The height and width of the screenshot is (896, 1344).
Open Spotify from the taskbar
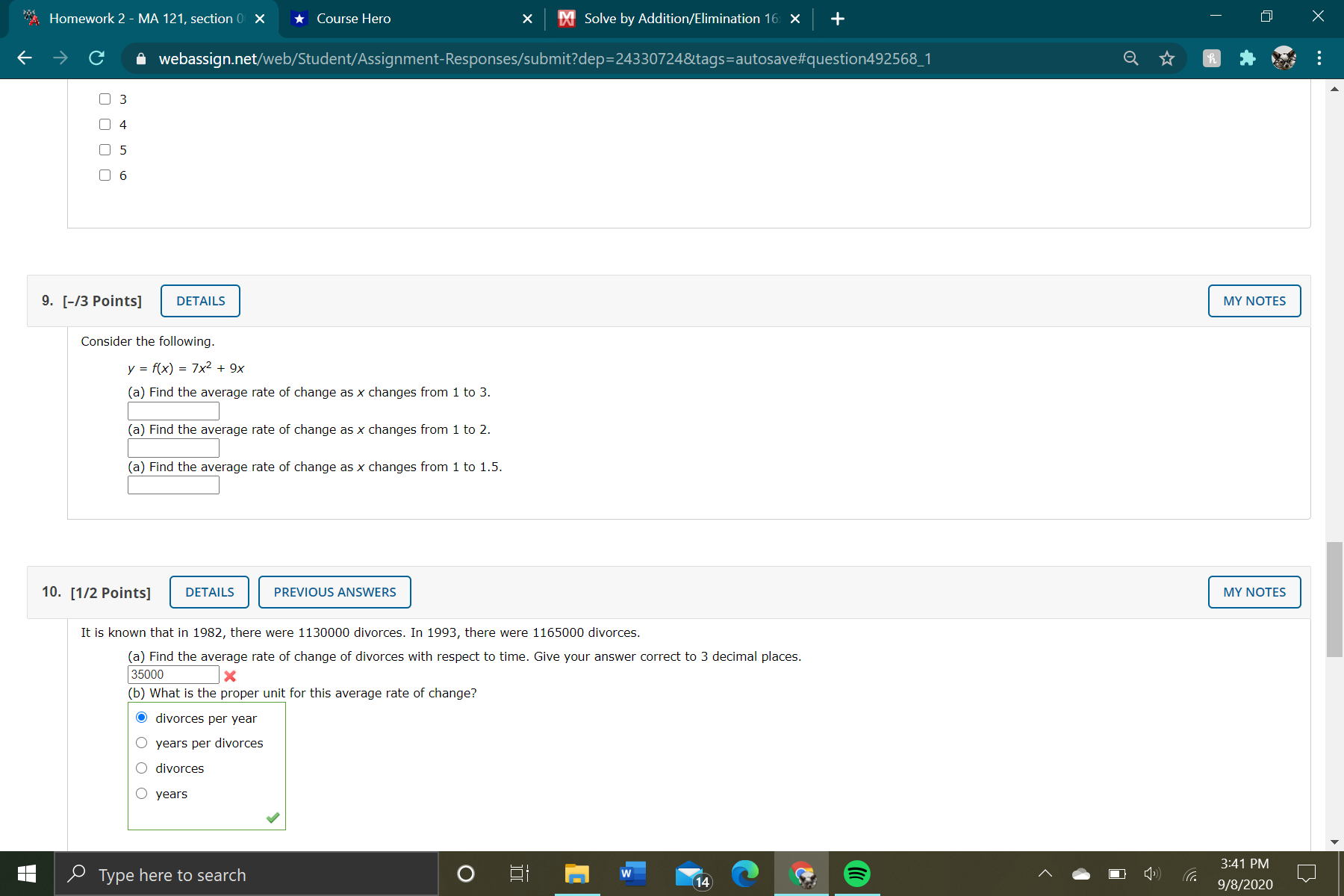click(856, 874)
